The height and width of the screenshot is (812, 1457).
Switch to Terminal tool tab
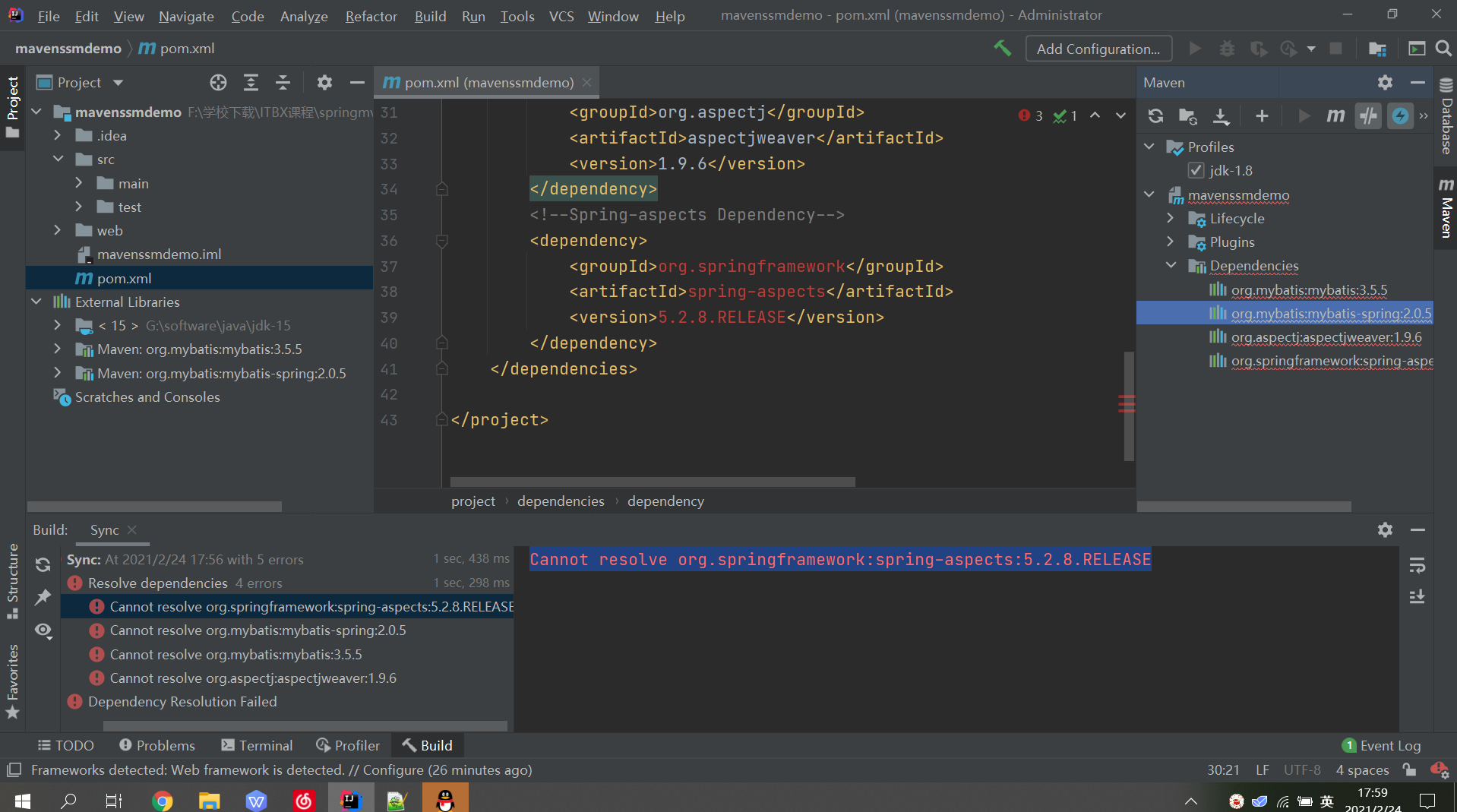point(257,745)
